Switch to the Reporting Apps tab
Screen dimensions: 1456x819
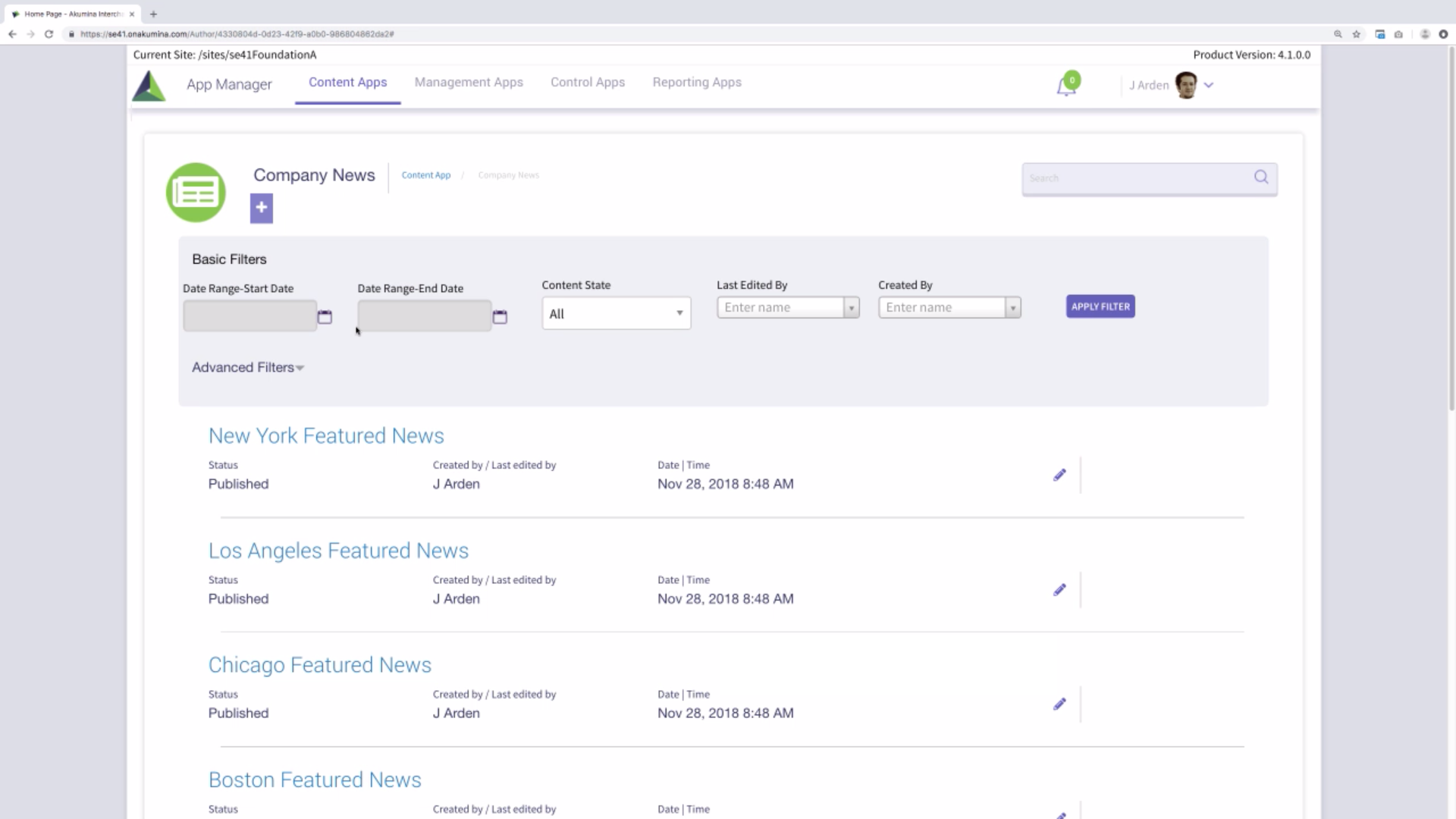tap(696, 83)
